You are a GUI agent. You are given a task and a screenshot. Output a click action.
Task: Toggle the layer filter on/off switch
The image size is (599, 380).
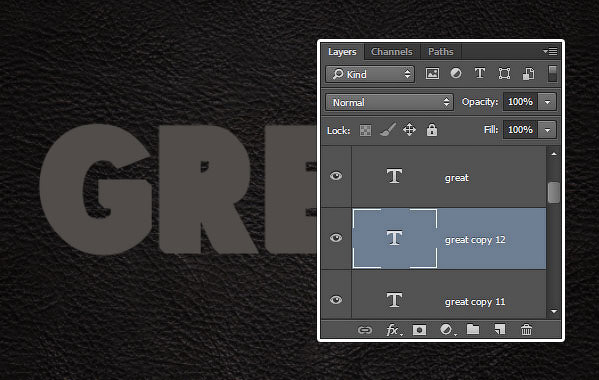(552, 73)
